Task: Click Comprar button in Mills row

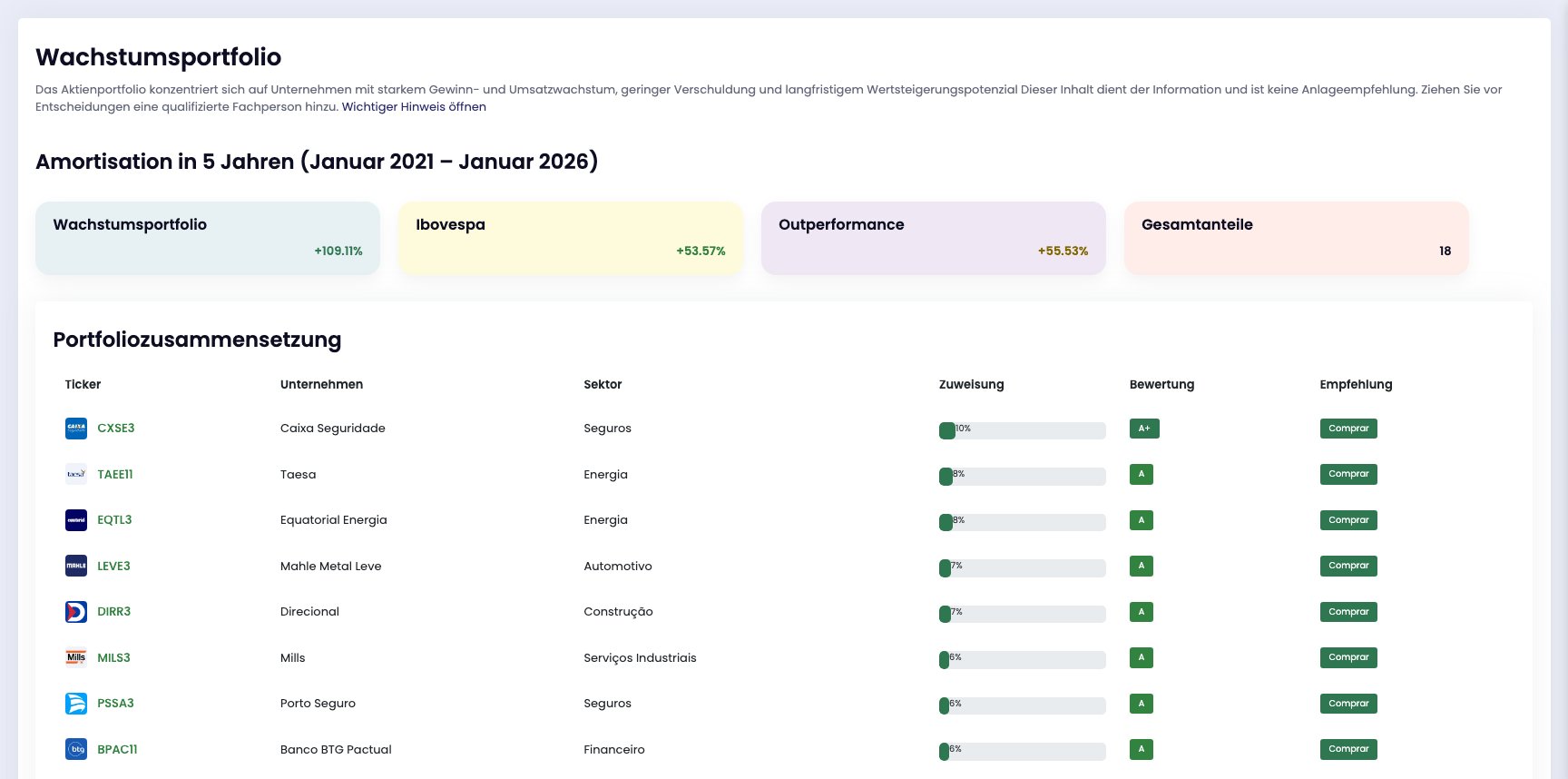Action: tap(1348, 657)
